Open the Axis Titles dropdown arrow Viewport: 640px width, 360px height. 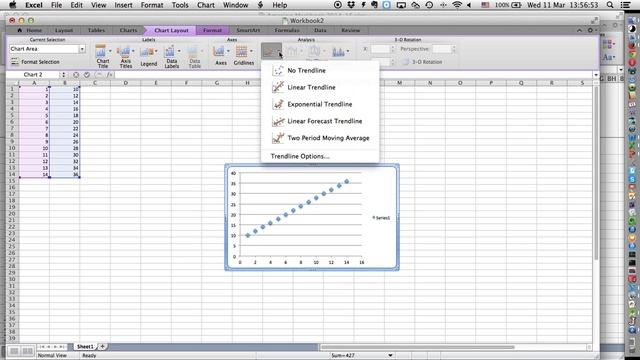coord(133,51)
